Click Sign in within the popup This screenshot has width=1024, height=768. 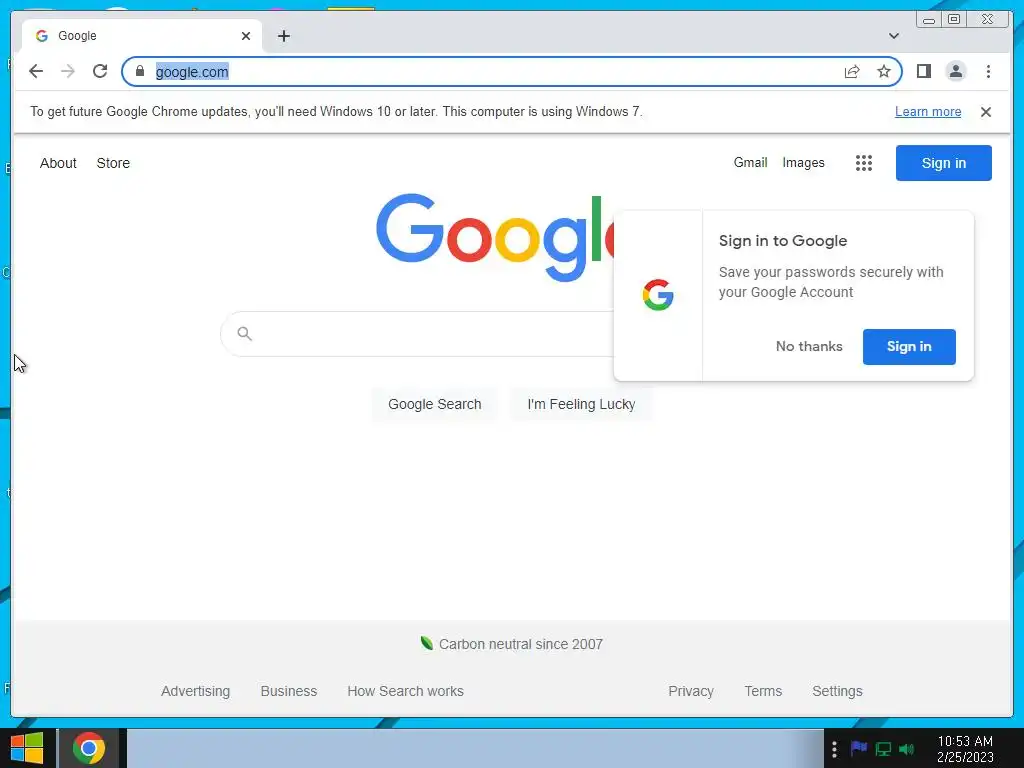(x=909, y=347)
